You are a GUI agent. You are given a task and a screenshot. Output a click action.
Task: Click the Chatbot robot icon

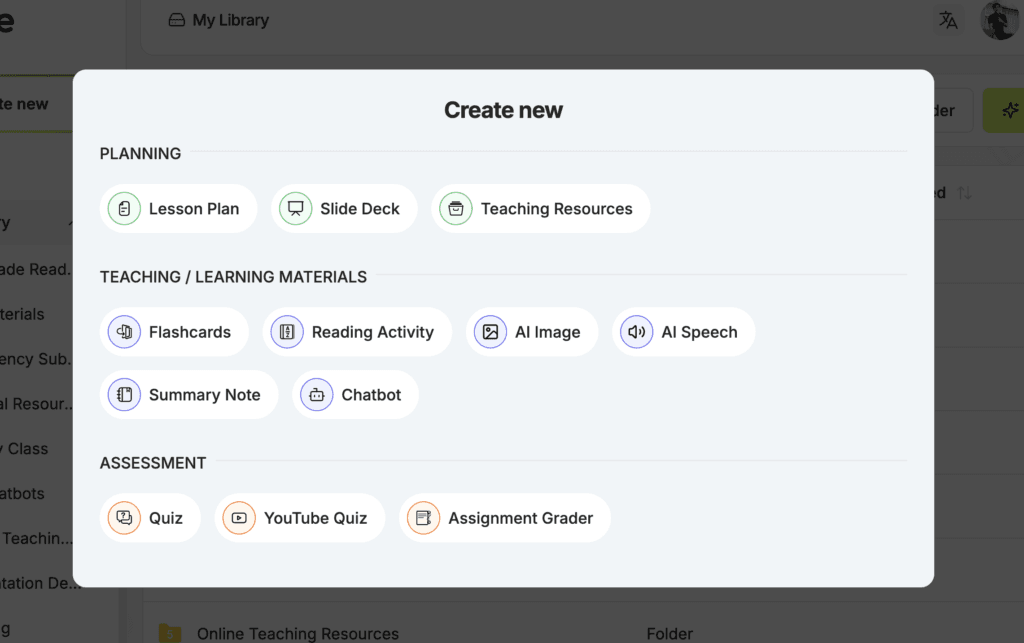coord(317,394)
